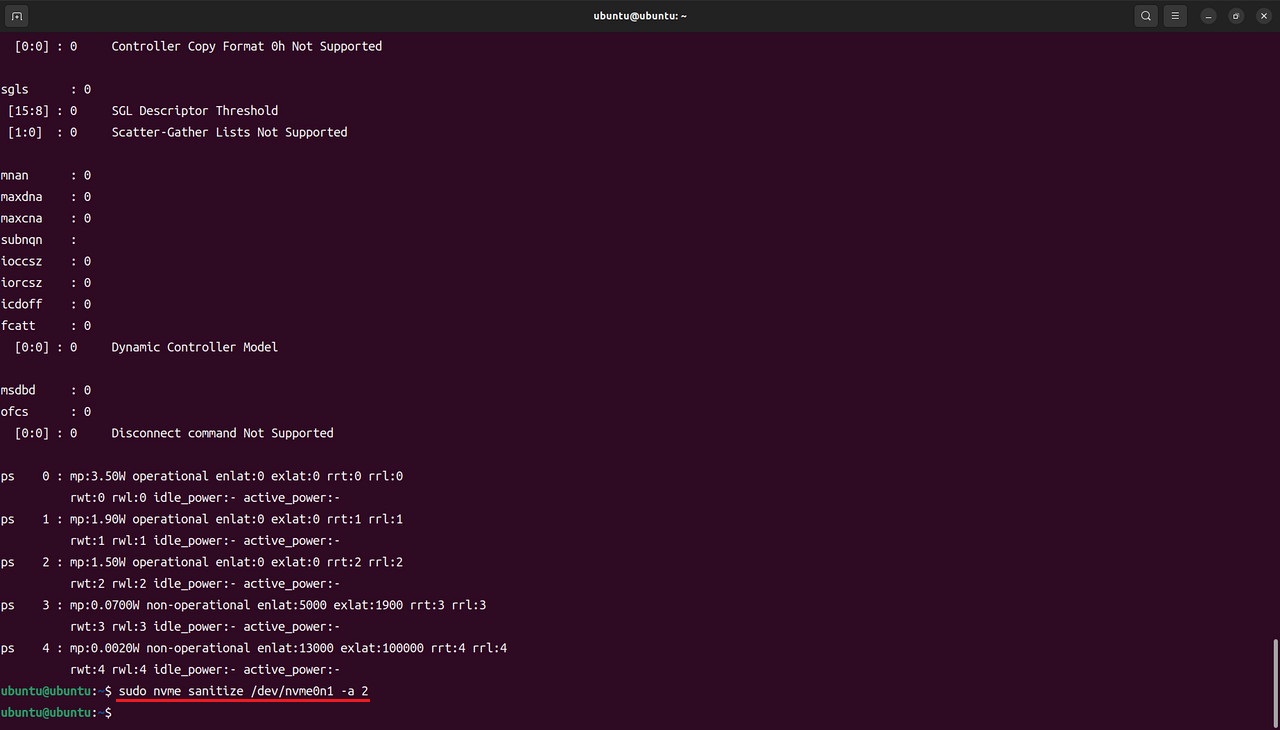
Task: Click the 'mp:1.90W operational' power state line
Action: click(x=202, y=519)
